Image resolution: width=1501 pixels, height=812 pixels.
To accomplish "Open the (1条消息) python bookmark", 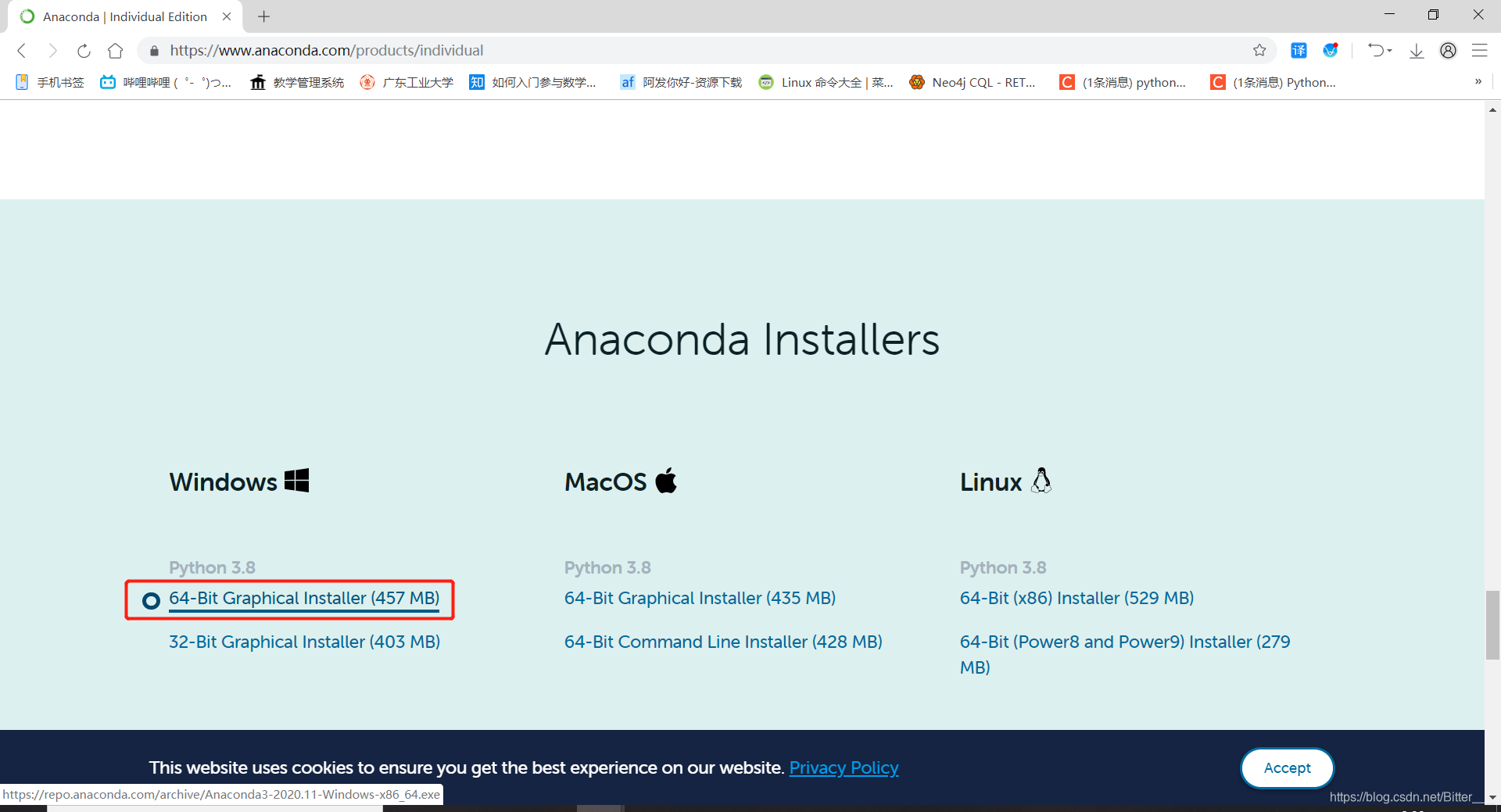I will click(x=1123, y=82).
